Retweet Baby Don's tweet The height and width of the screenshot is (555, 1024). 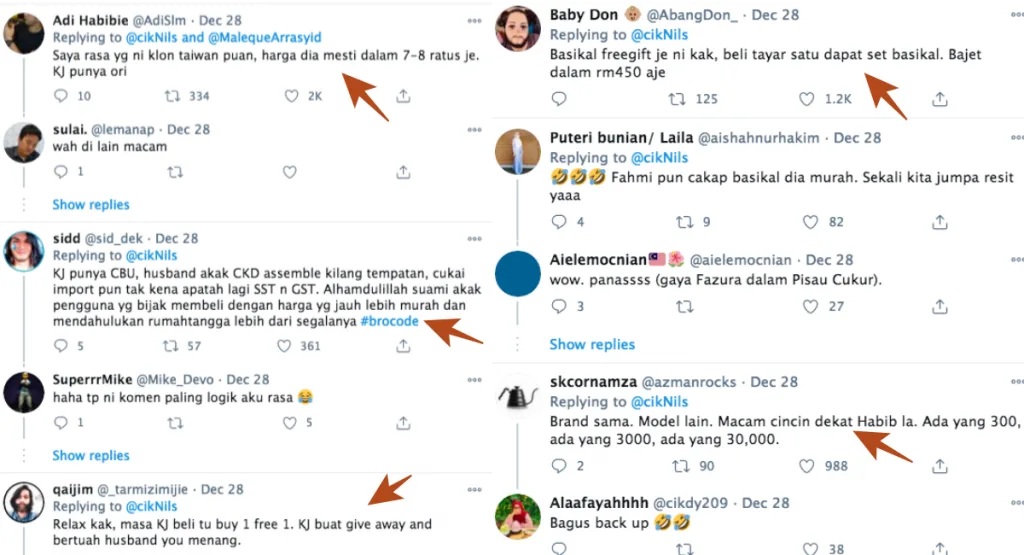(x=677, y=99)
